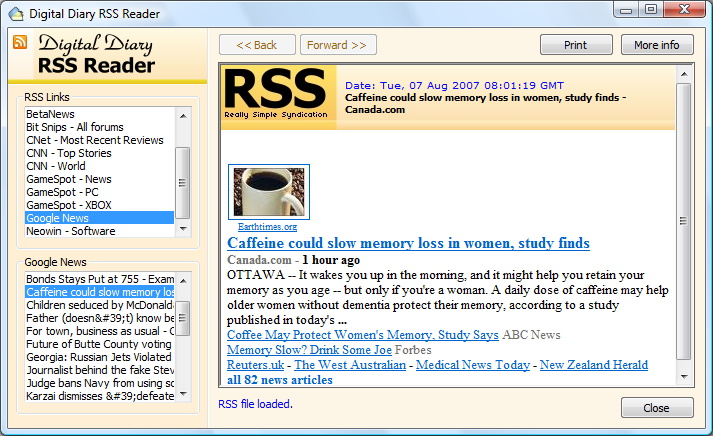The image size is (713, 436).
Task: Open all 82 news articles link
Action: 280,380
